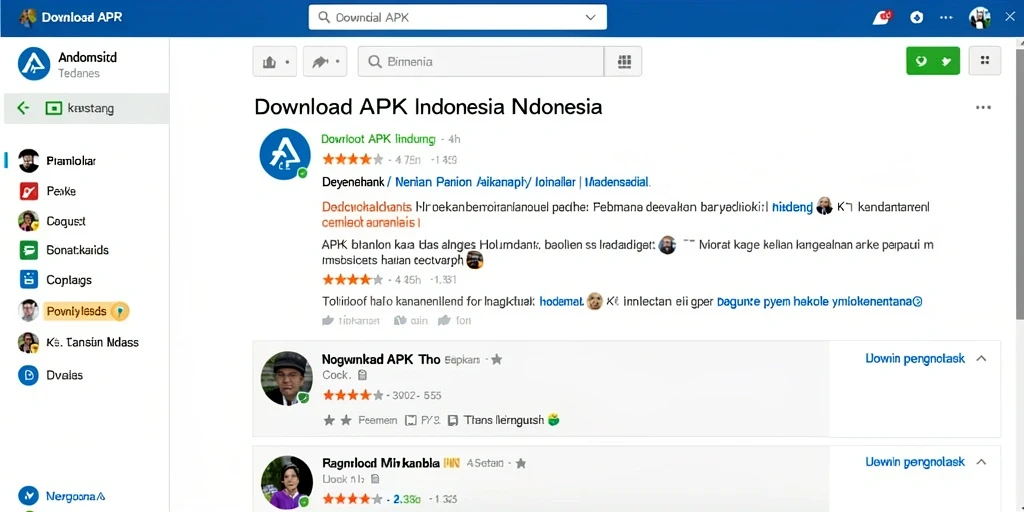Collapse the Nogwnkad APK Tho row chevron

tap(981, 359)
